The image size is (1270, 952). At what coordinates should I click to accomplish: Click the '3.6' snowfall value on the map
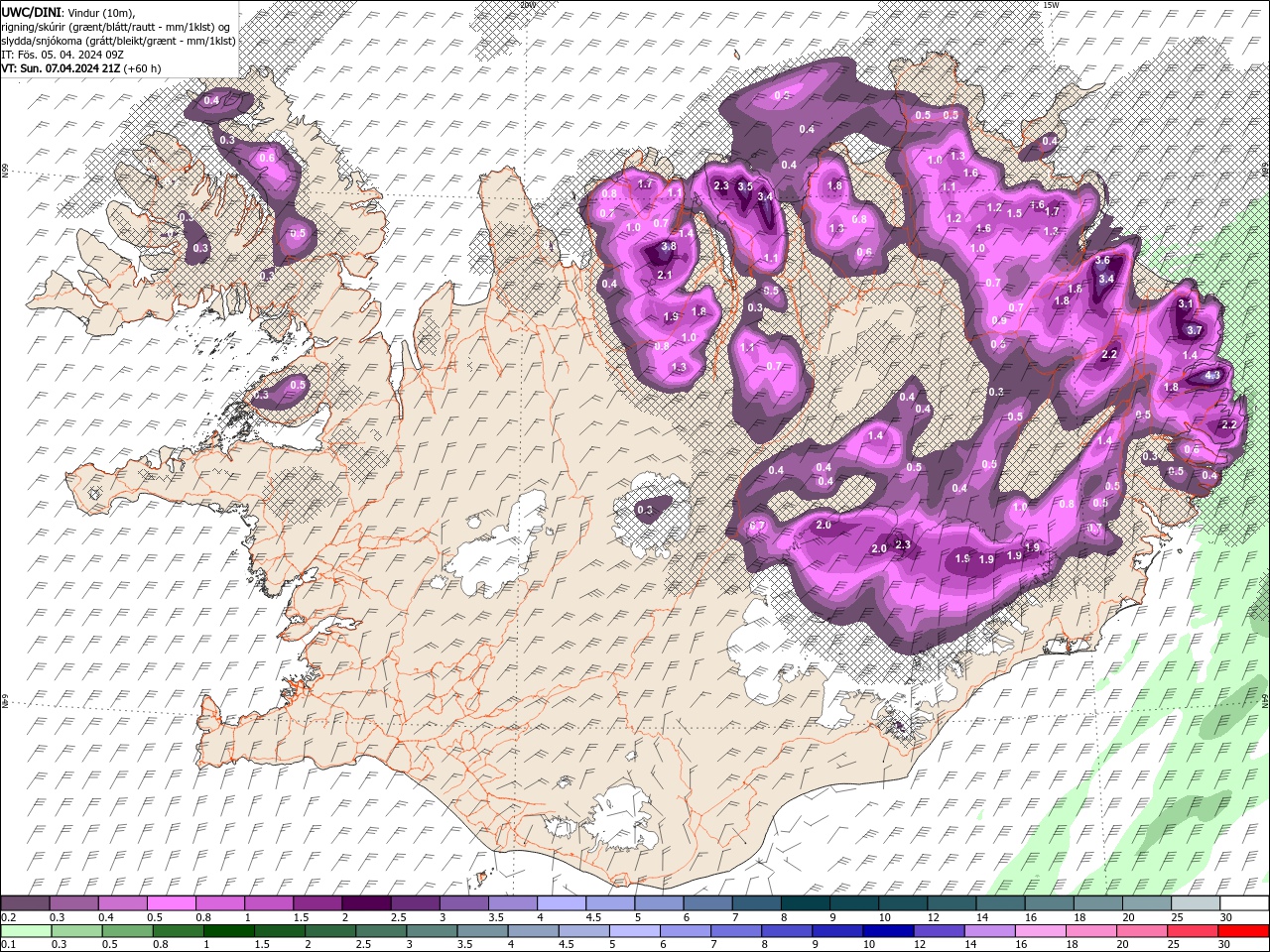(x=1102, y=260)
